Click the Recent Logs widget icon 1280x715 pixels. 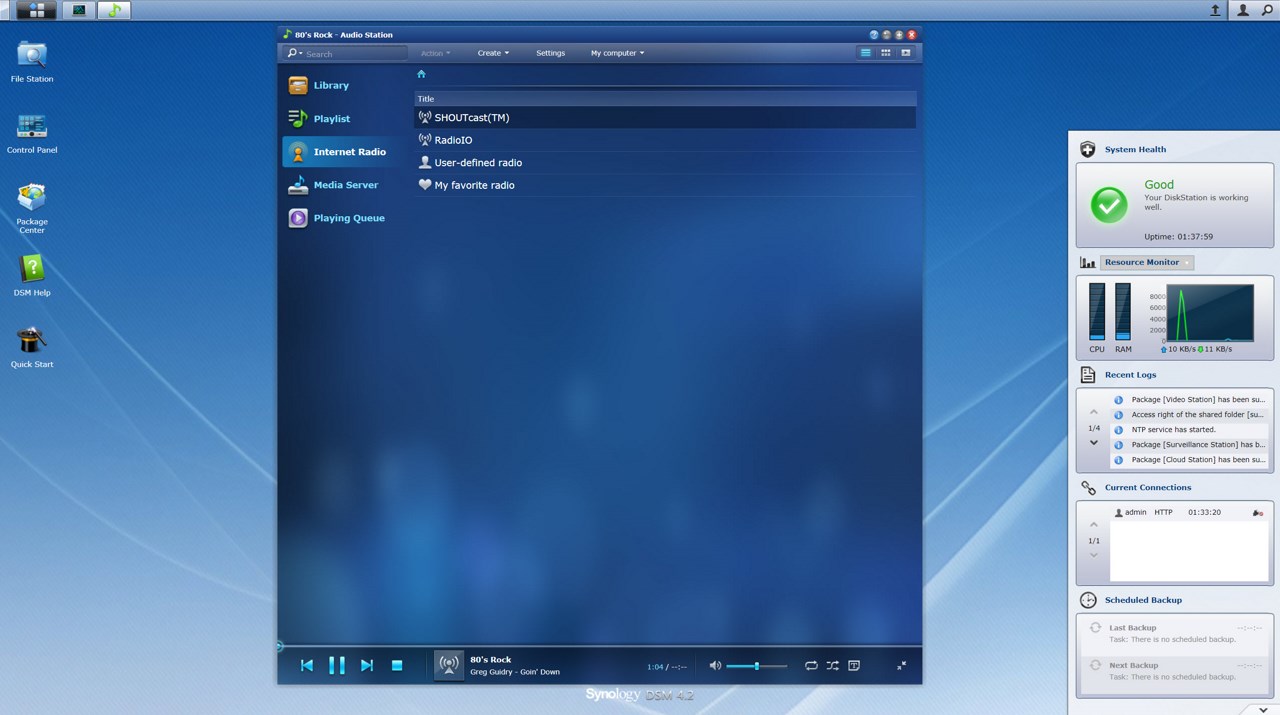tap(1088, 375)
